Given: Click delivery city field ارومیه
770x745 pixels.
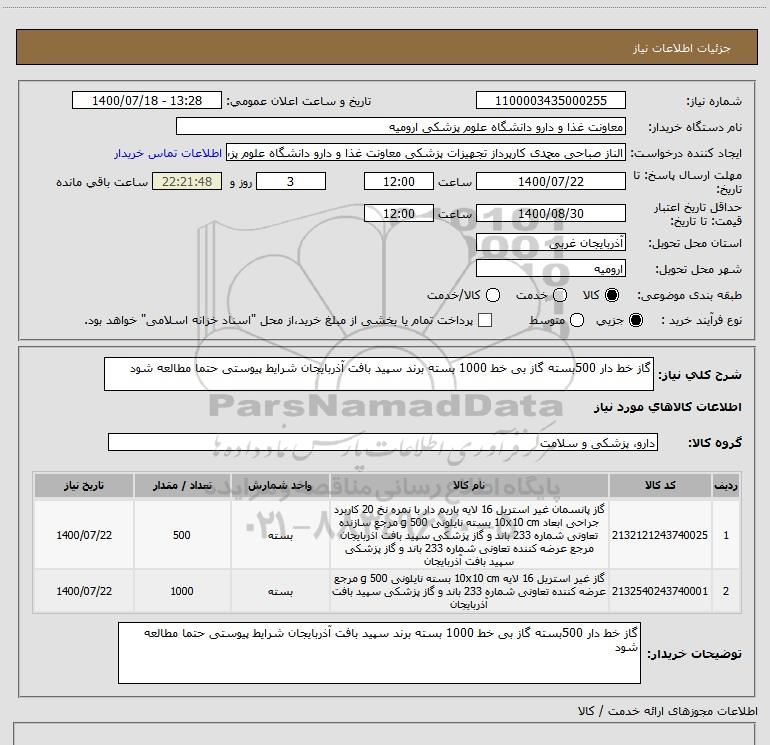Looking at the screenshot, I should click(x=550, y=269).
